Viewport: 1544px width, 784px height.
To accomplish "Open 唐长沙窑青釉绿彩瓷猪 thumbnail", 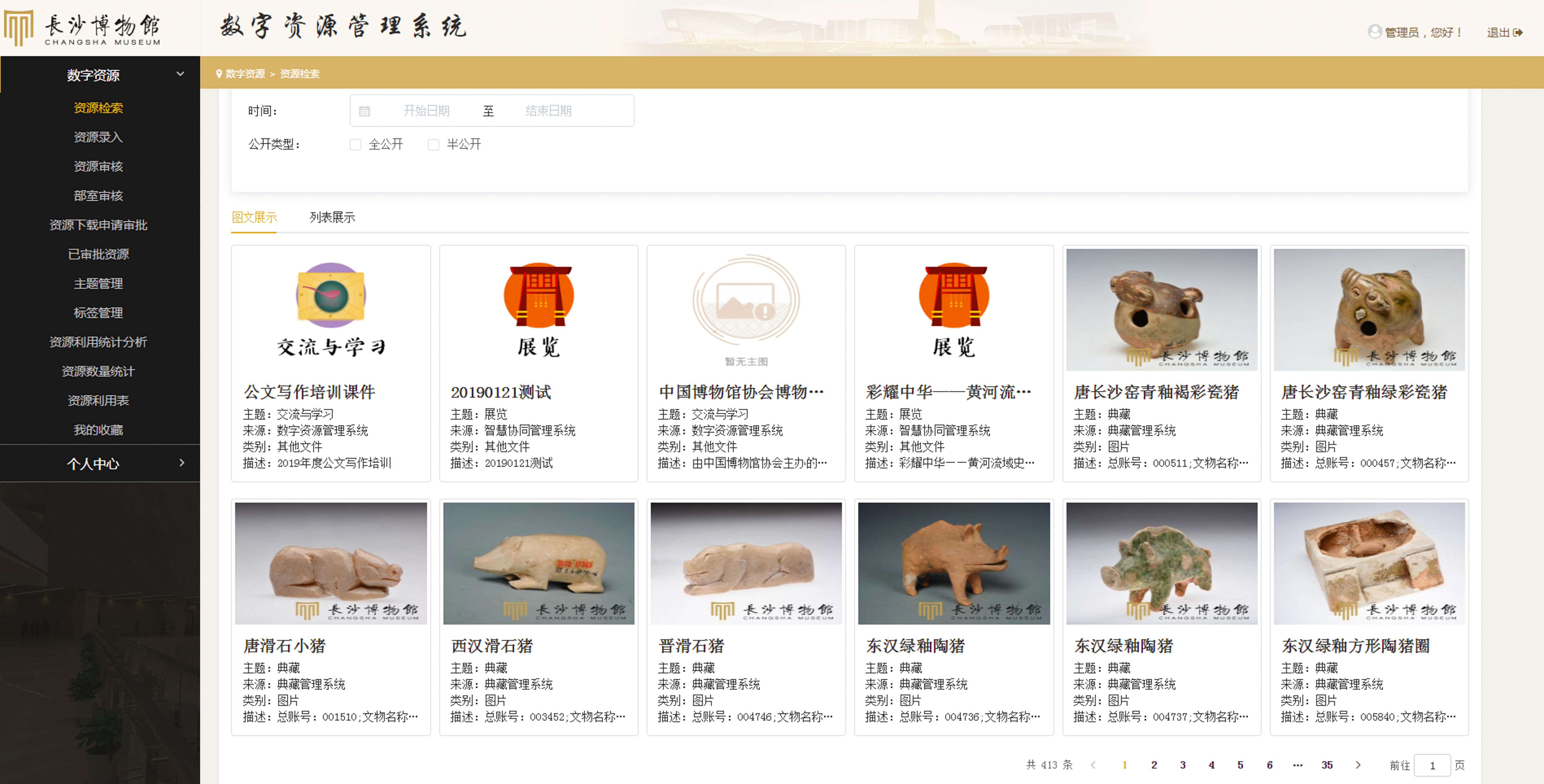I will 1369,309.
